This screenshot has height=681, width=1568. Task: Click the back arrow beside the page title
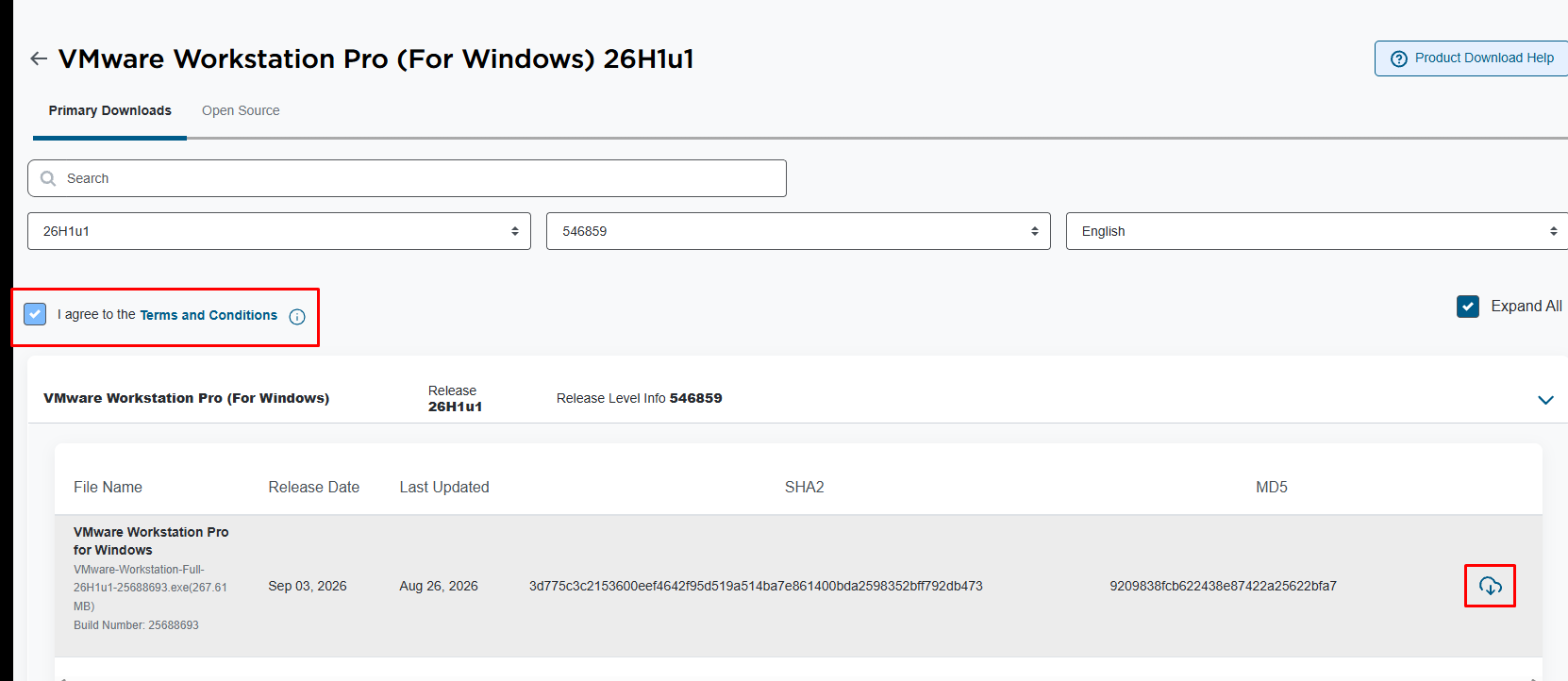click(39, 58)
